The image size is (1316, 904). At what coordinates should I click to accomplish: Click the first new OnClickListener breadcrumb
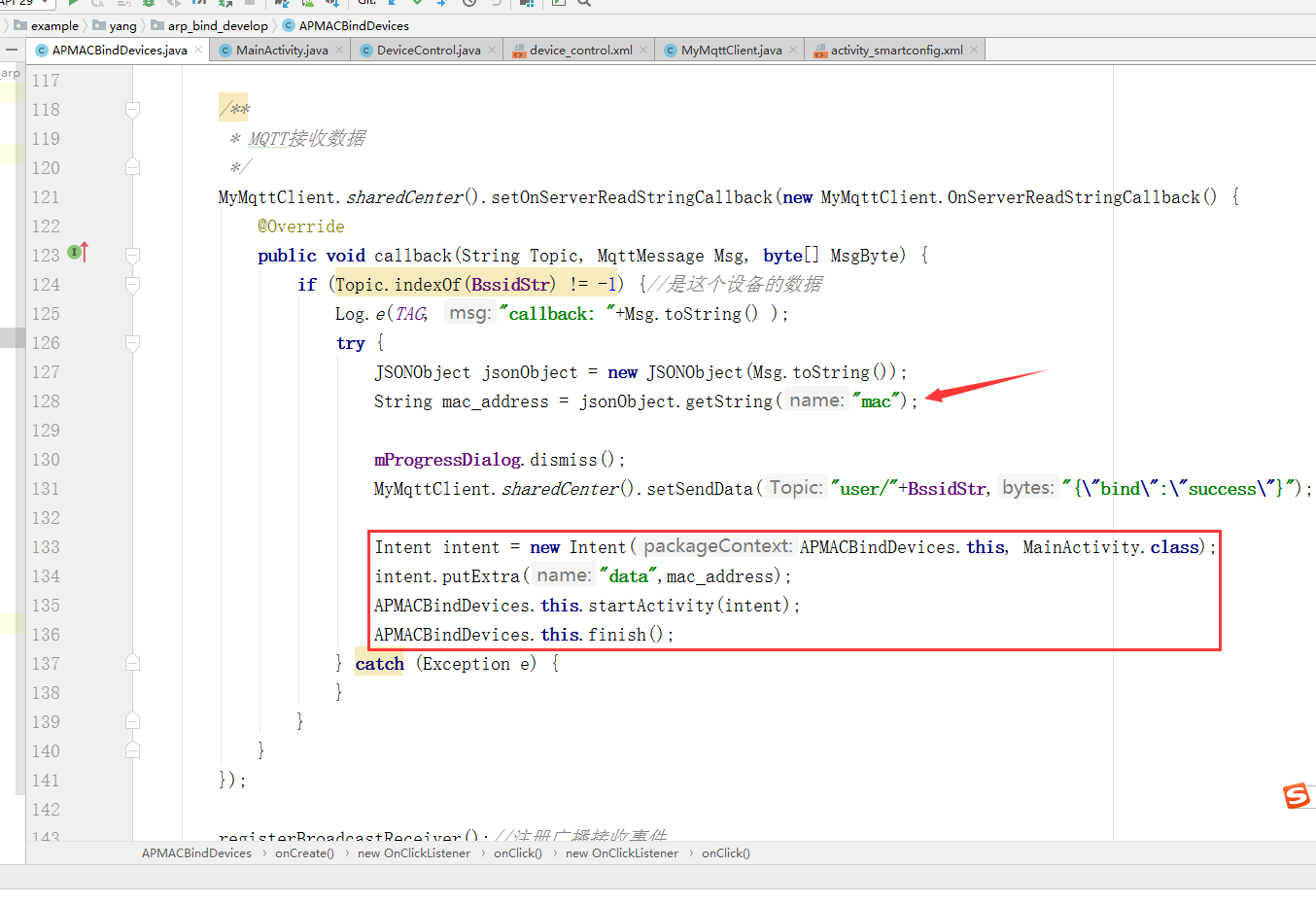pos(414,853)
